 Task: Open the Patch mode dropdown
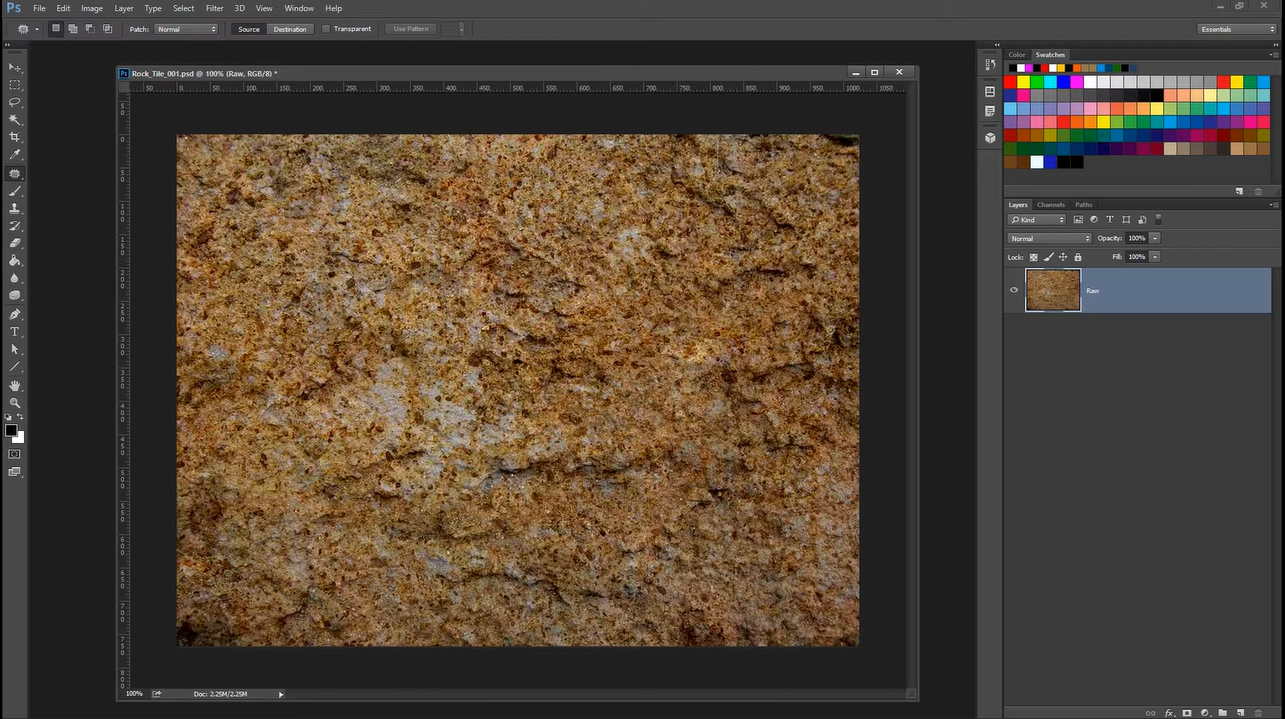coord(186,29)
